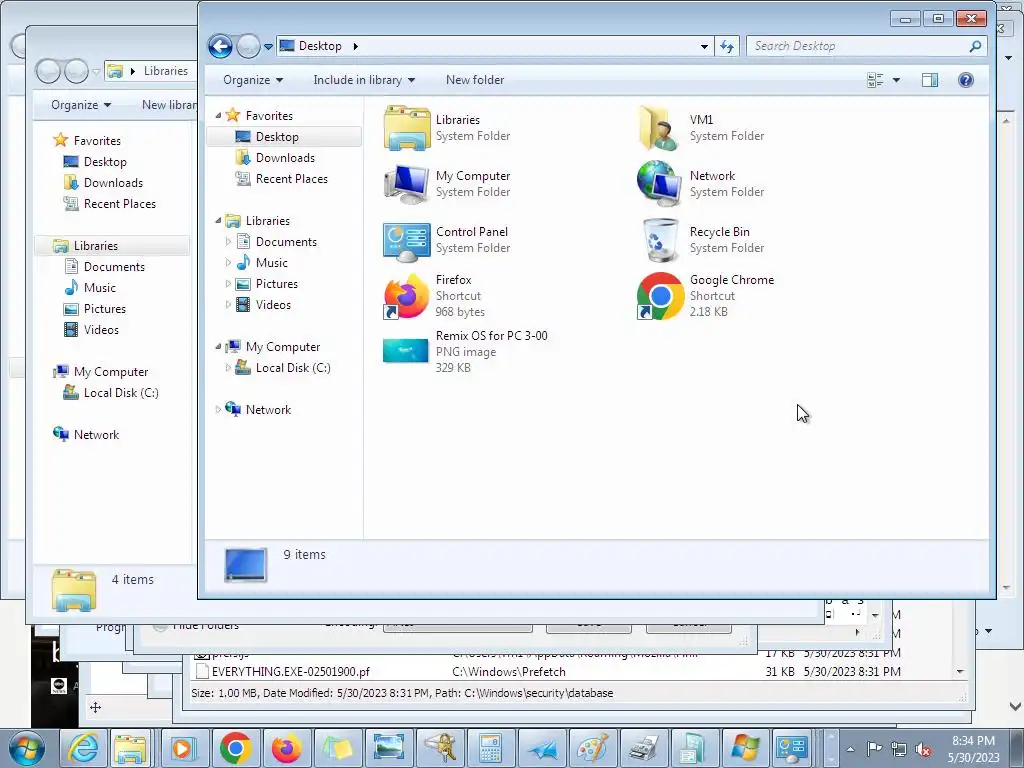Screen dimensions: 1024x768
Task: Show hidden icons in system tray
Action: [850, 750]
